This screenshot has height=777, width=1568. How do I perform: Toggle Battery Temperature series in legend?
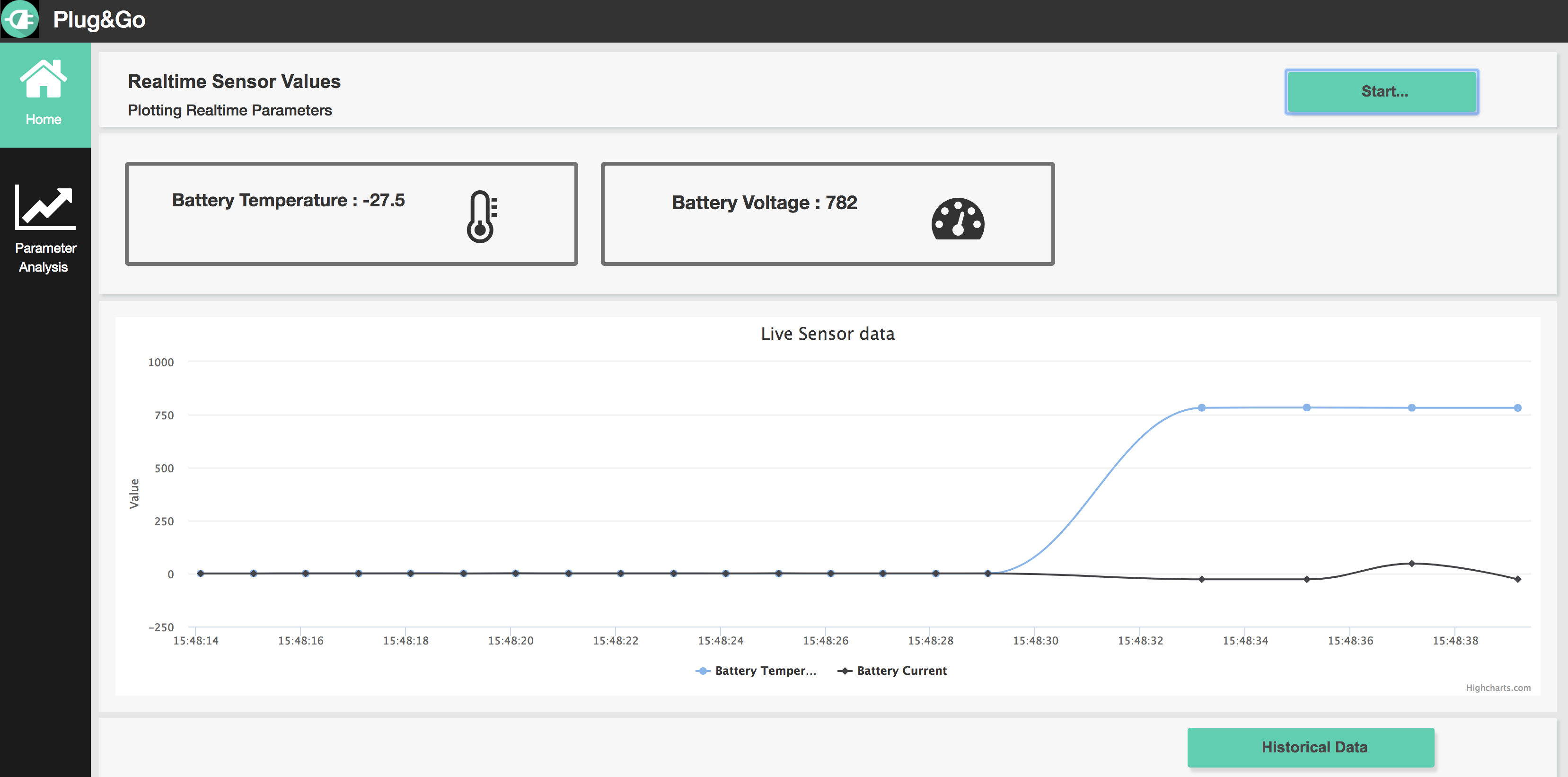[x=765, y=671]
